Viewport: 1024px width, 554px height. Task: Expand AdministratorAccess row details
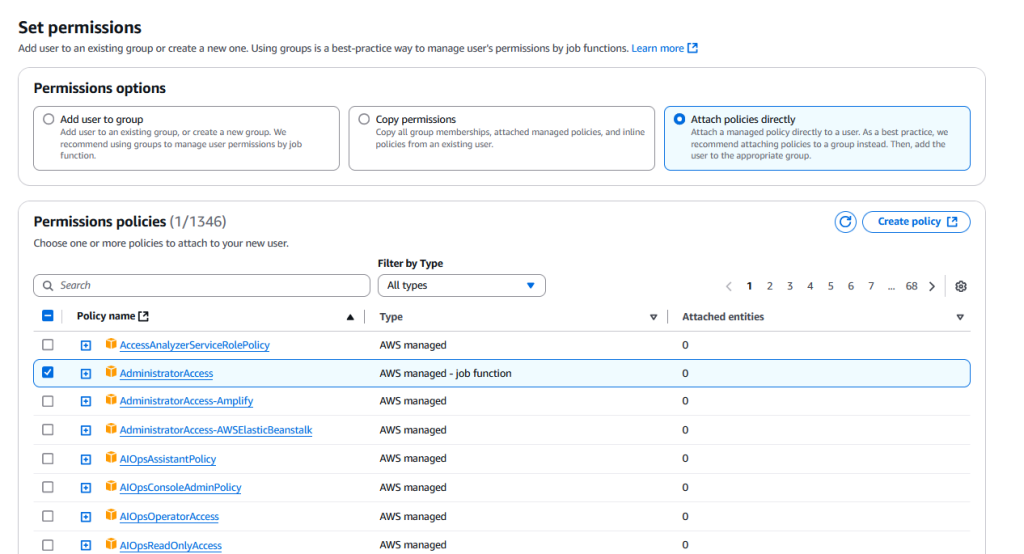(86, 374)
